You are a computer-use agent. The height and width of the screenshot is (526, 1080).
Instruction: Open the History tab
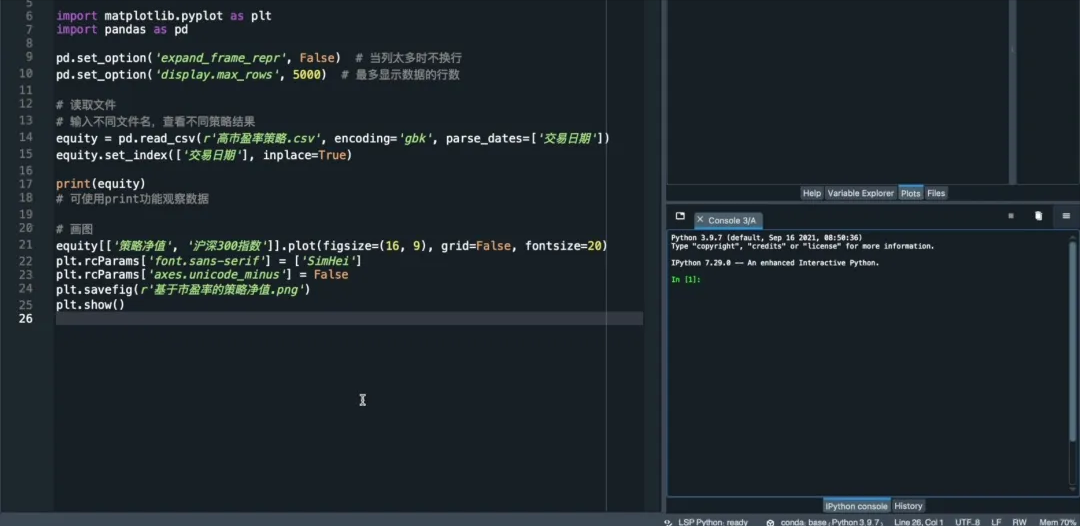tap(908, 506)
